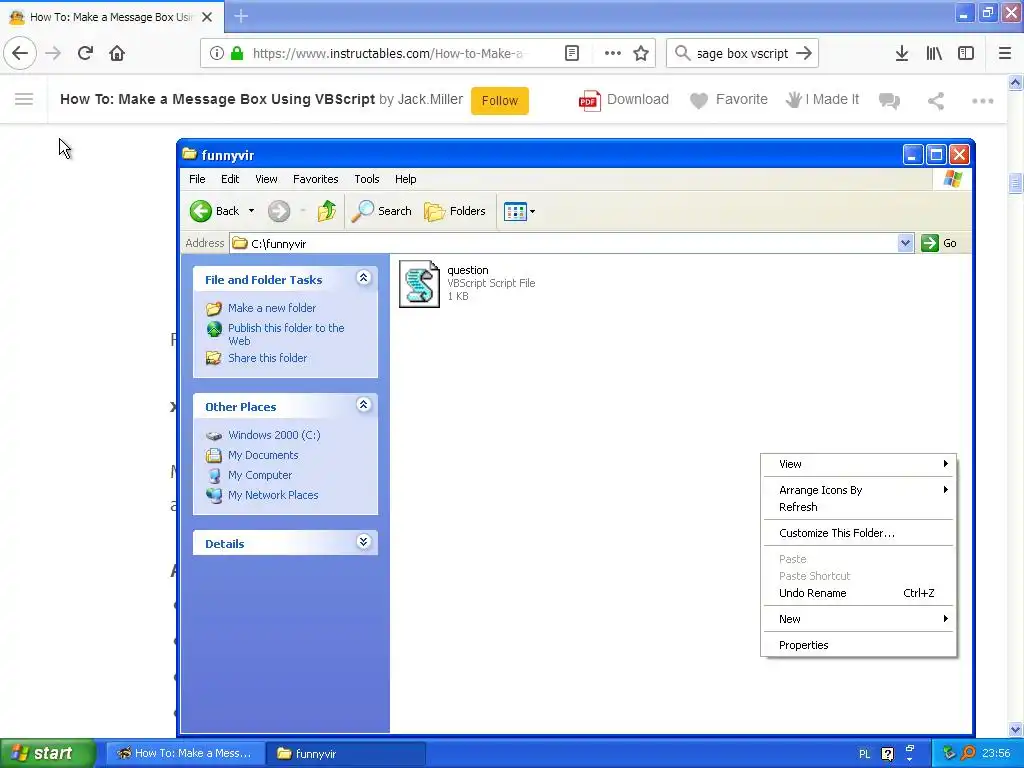The image size is (1024, 768).
Task: Favorite this instructable
Action: tap(729, 100)
